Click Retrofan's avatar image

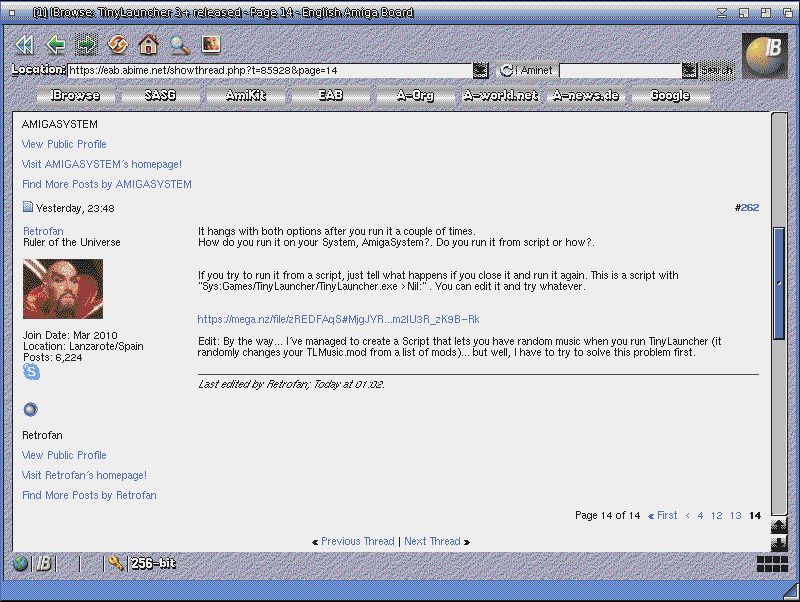click(x=63, y=289)
